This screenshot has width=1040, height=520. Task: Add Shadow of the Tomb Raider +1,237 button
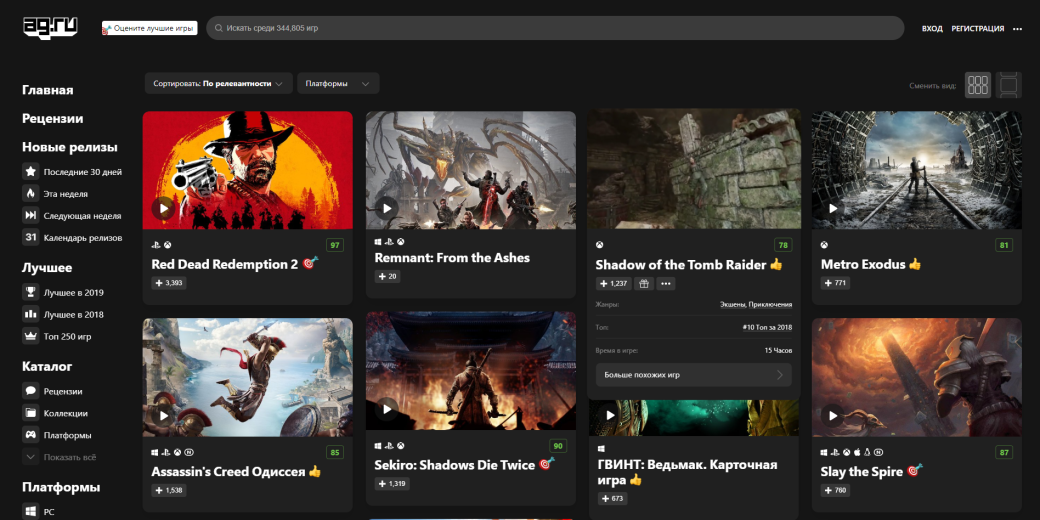pyautogui.click(x=614, y=284)
